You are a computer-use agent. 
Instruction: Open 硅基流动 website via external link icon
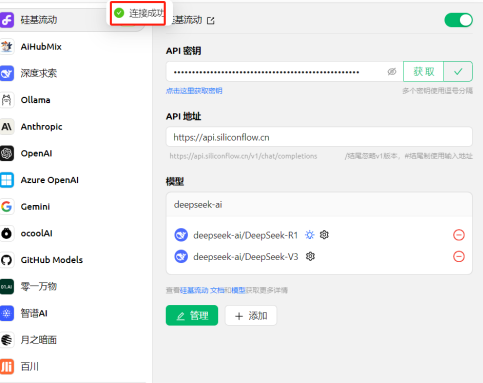click(211, 21)
